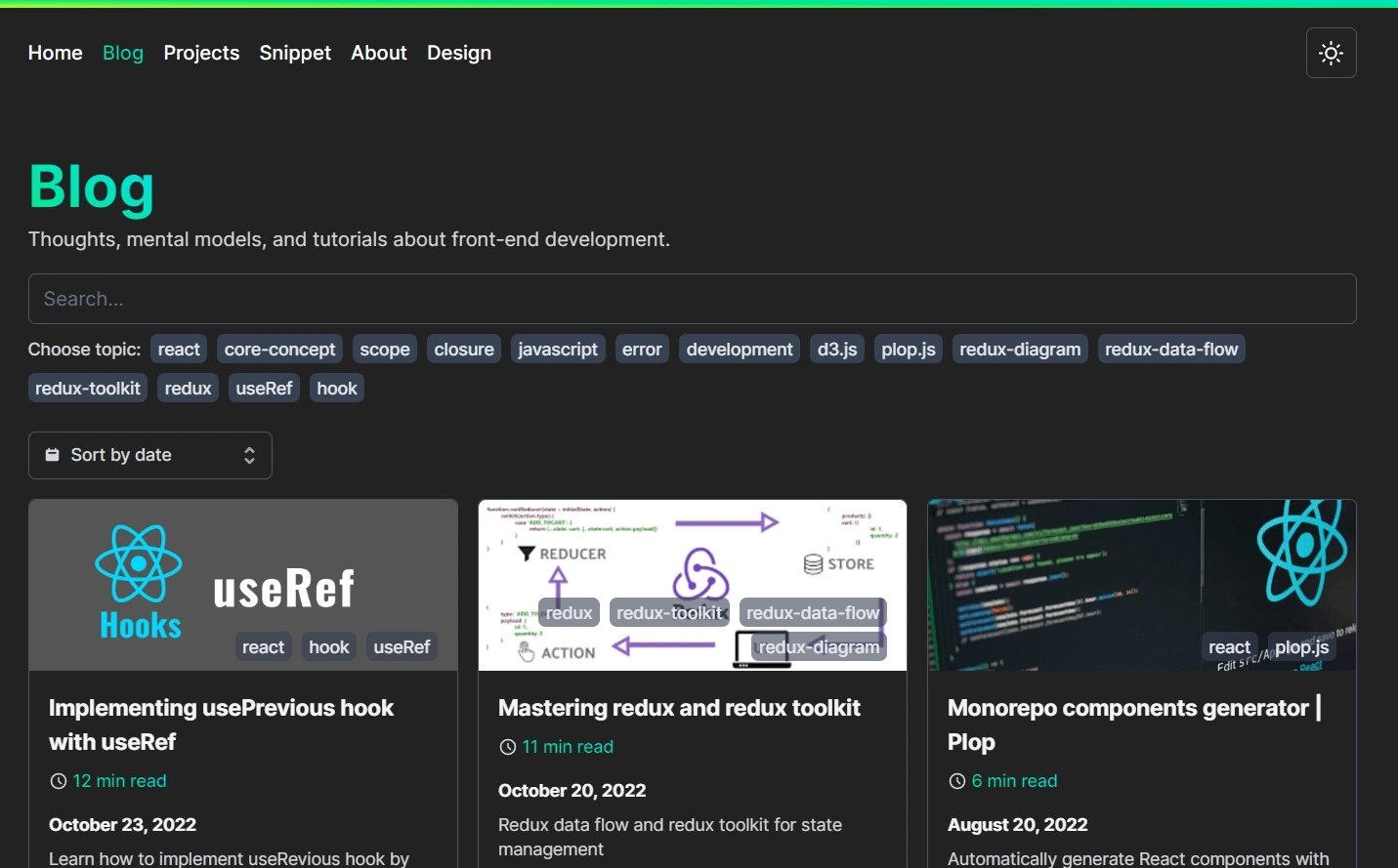
Task: Open 'Monorepo components generator | Plop' post
Action: coord(1134,724)
